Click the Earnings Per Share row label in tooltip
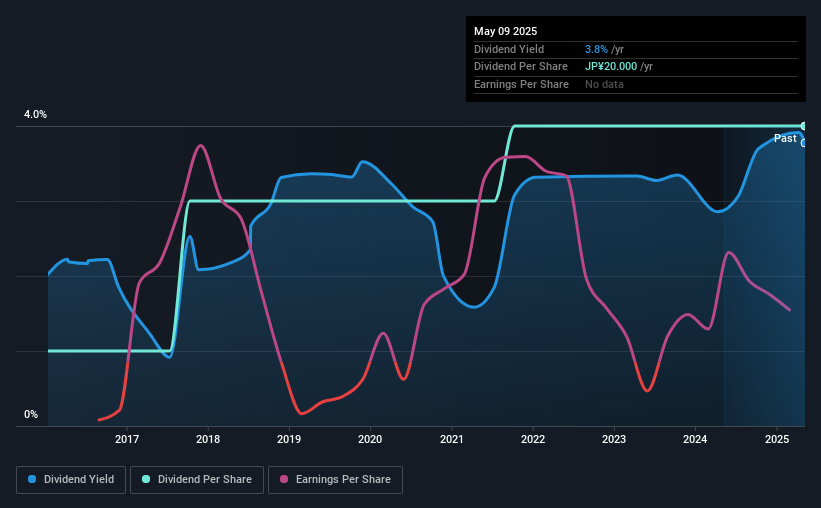This screenshot has height=508, width=821. pyautogui.click(x=521, y=84)
